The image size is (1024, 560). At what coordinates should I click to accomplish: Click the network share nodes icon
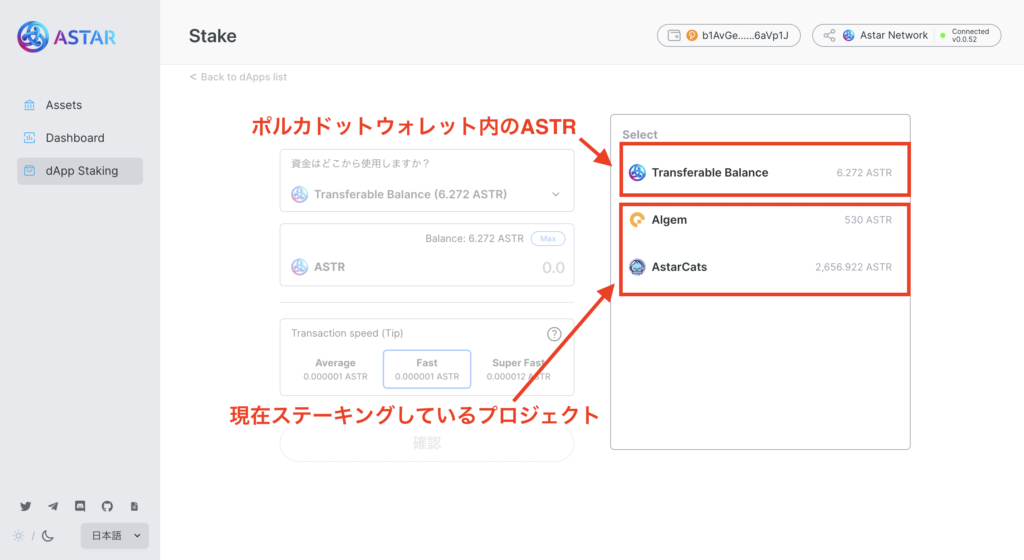829,35
